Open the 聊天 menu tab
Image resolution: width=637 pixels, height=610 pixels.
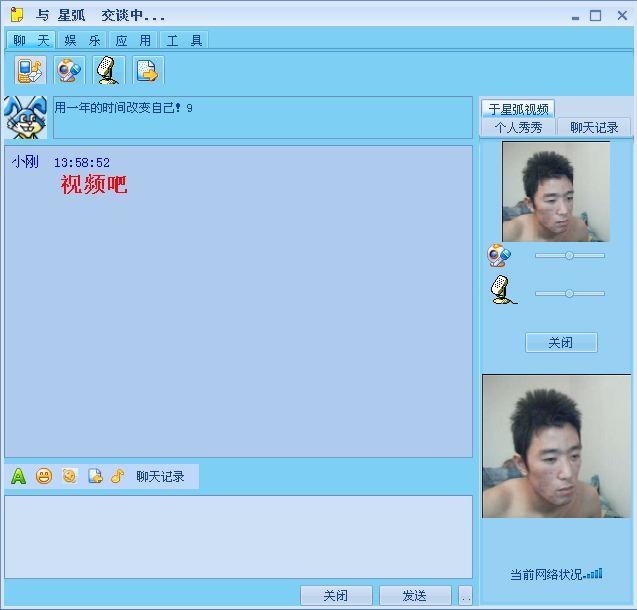31,40
